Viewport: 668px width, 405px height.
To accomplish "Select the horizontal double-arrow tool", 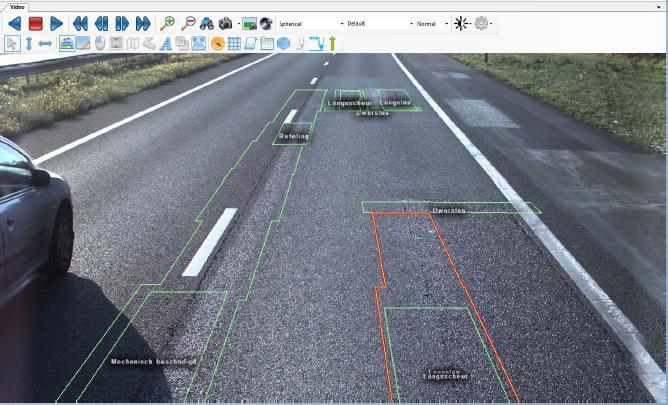I will (x=46, y=43).
